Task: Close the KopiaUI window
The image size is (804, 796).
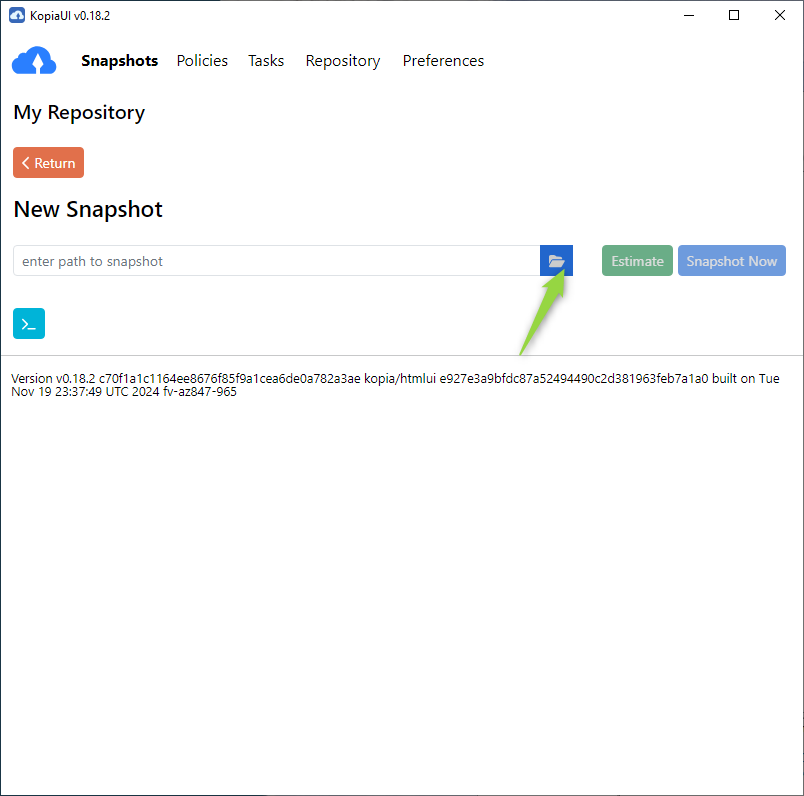Action: 780,15
